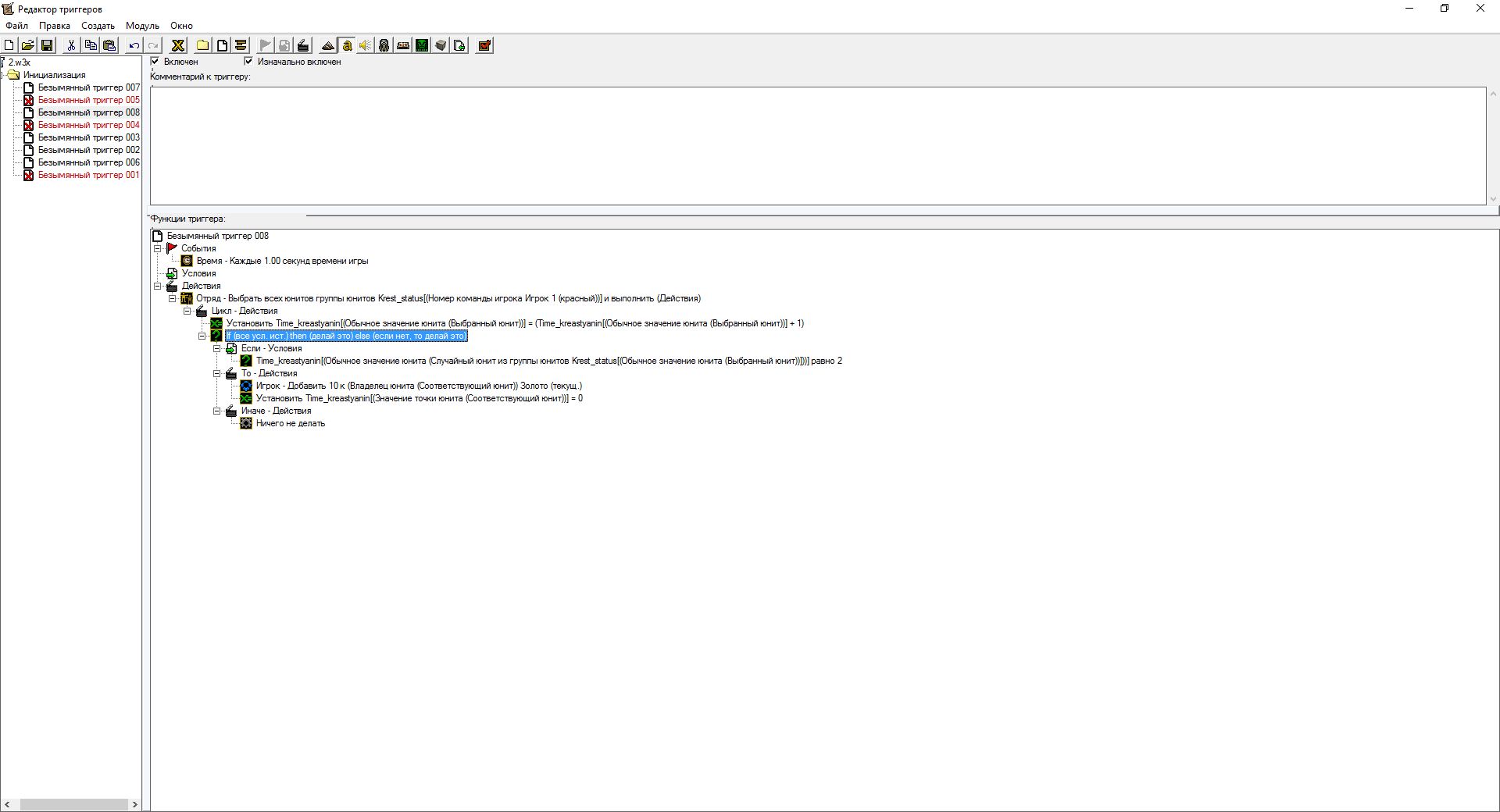Open the Object Editor module
The image size is (1500, 812).
point(384,45)
